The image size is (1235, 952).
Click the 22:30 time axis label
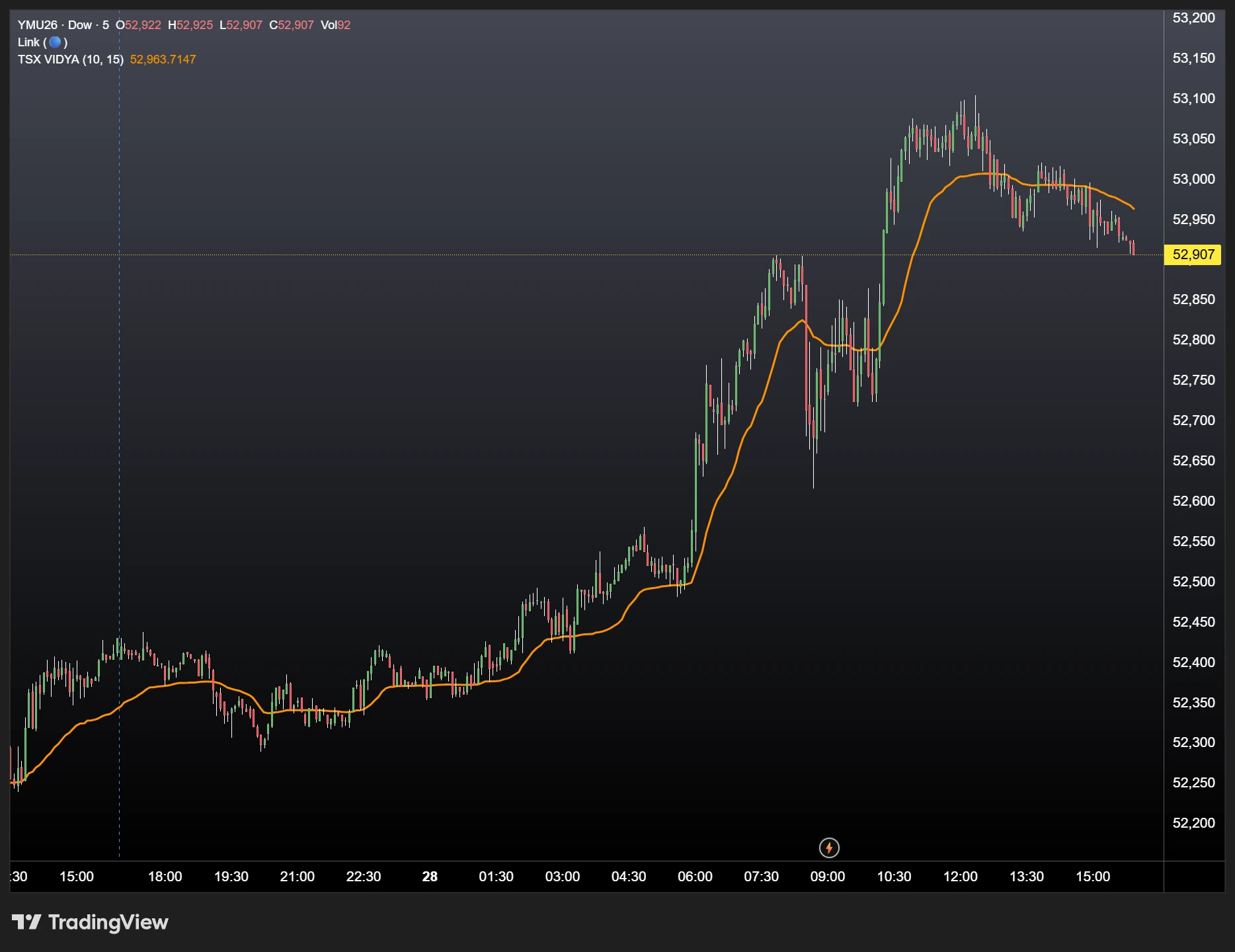(364, 877)
